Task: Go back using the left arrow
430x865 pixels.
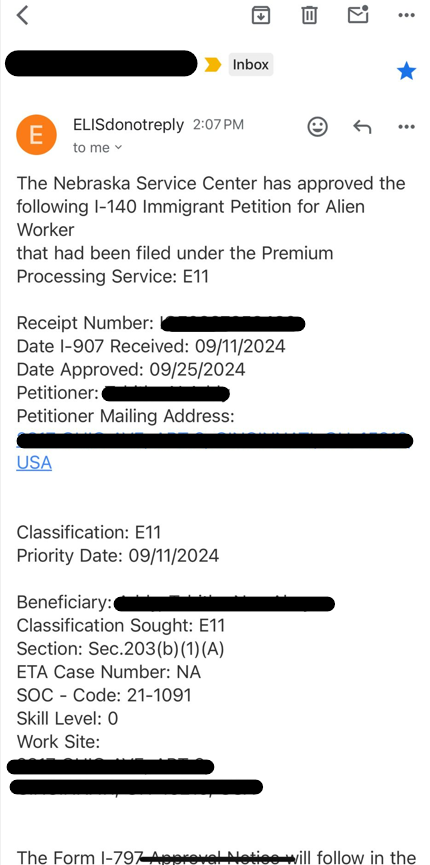Action: click(22, 15)
